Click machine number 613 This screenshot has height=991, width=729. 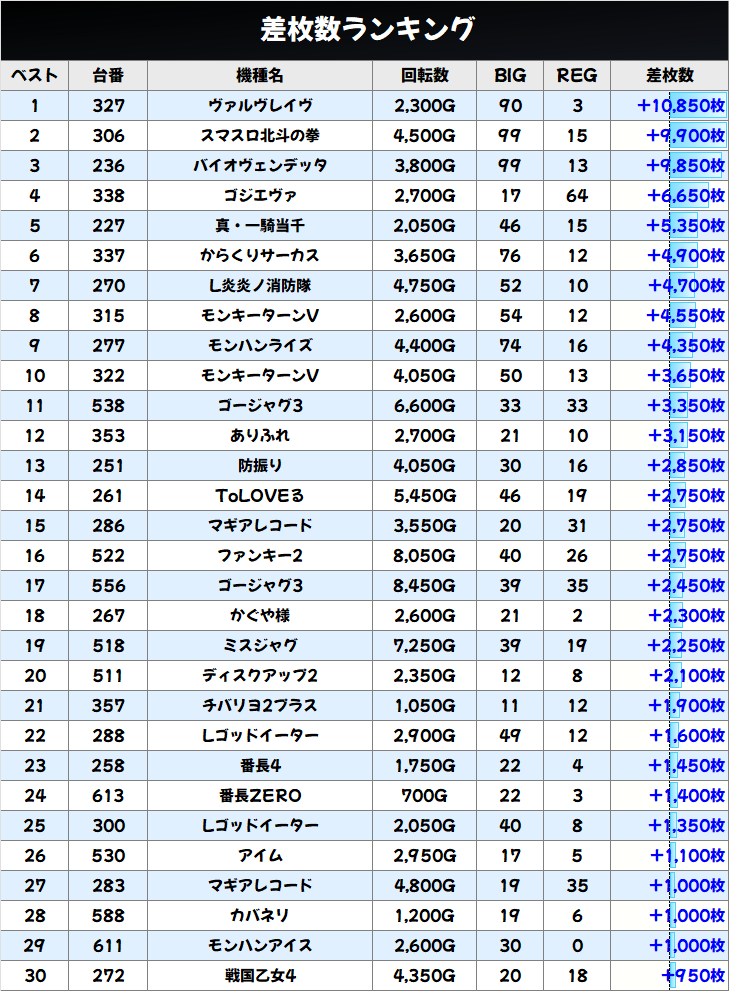108,796
